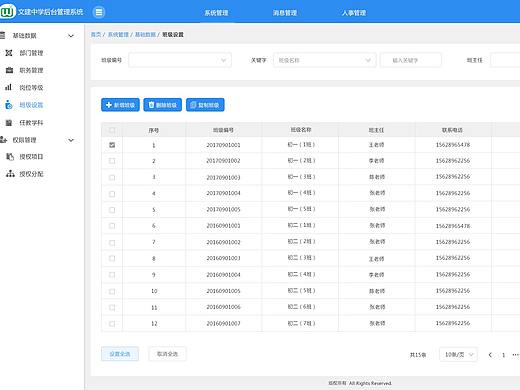Check the checkbox for row 6
The width and height of the screenshot is (520, 390).
tap(112, 226)
